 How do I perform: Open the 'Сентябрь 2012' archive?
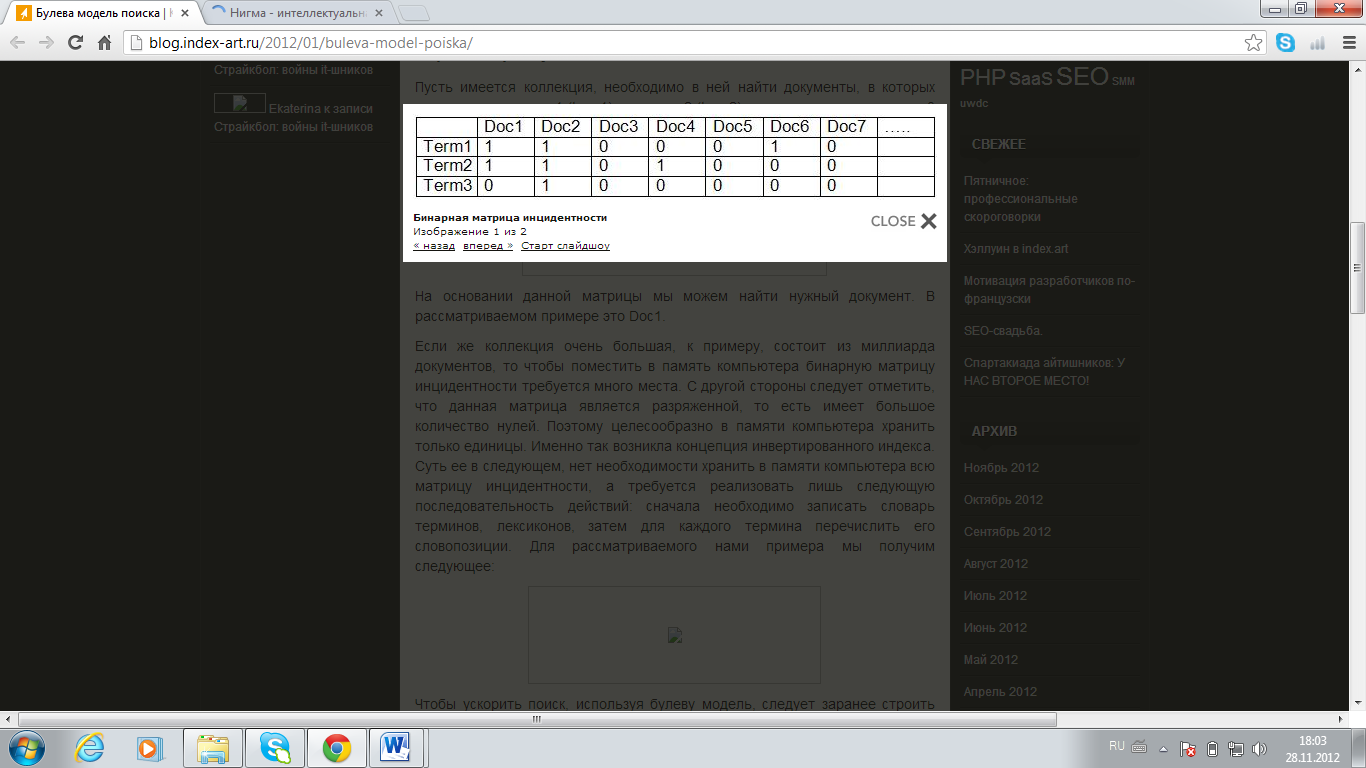click(1007, 532)
